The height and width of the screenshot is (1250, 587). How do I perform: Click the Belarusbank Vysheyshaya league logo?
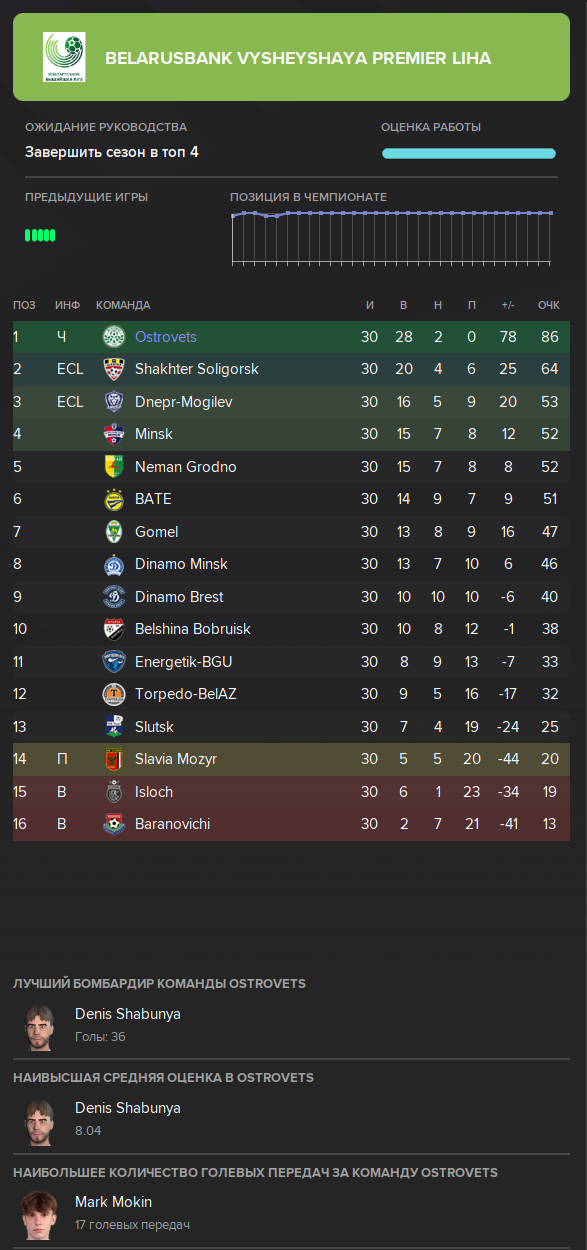pos(64,57)
